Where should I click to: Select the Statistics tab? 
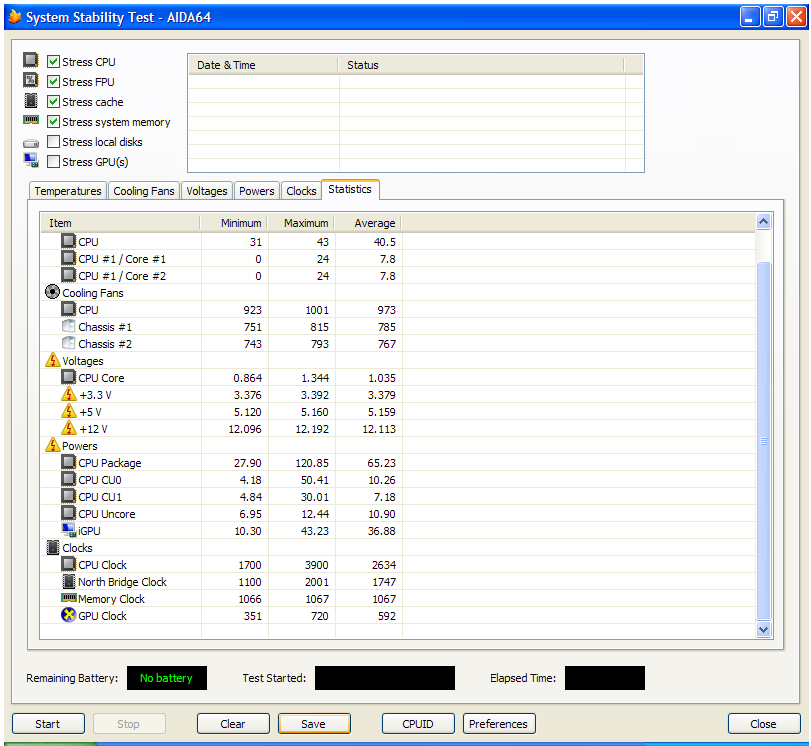pos(350,189)
